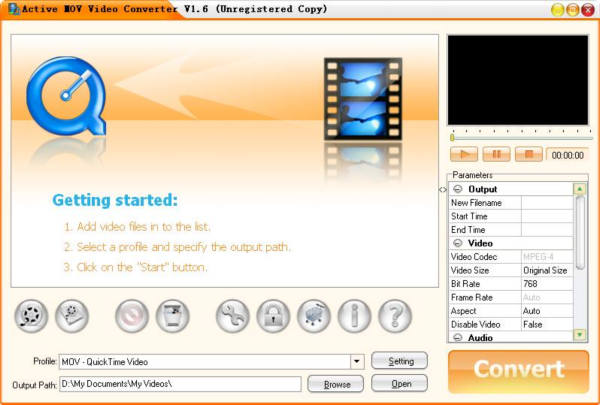Open the Profile dropdown list

[x=357, y=361]
